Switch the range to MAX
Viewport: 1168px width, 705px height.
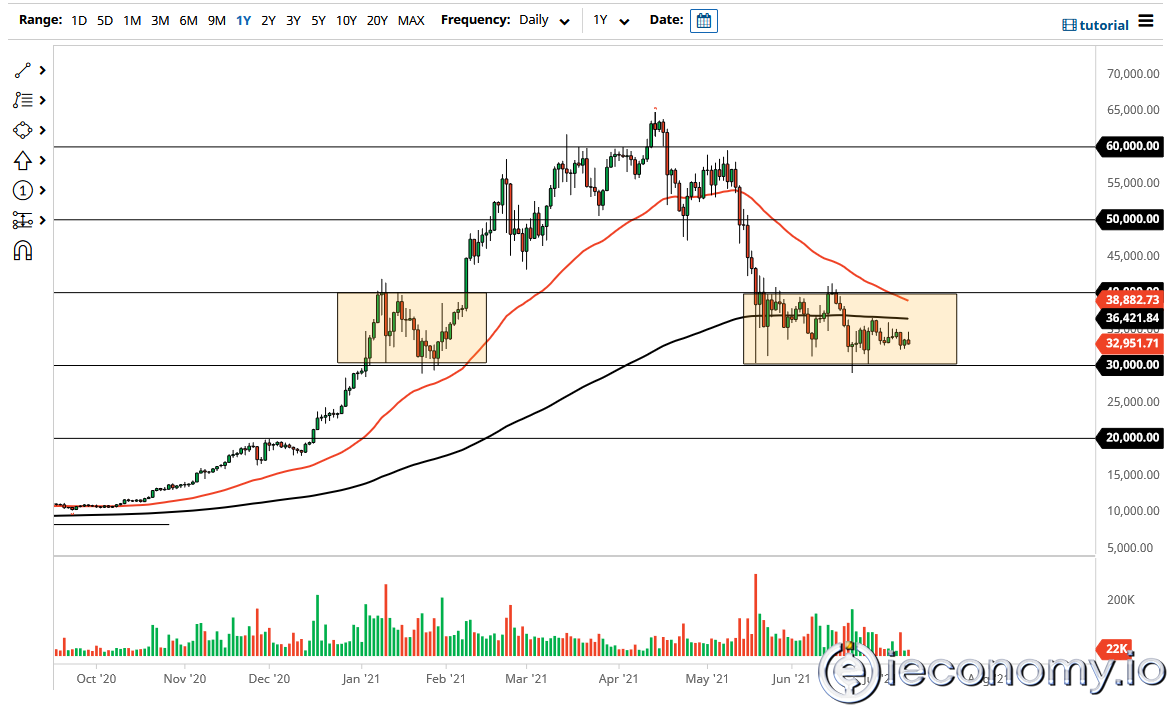411,20
